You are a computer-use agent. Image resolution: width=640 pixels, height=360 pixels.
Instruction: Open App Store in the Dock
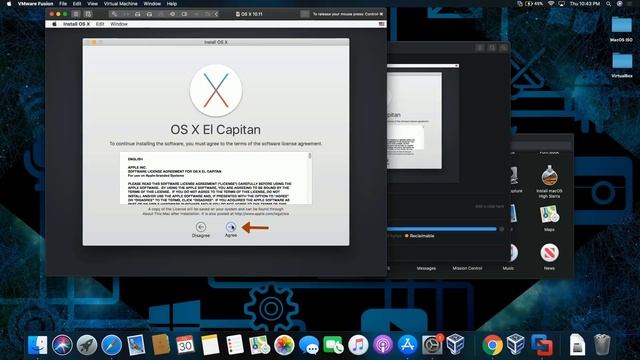pyautogui.click(x=407, y=345)
